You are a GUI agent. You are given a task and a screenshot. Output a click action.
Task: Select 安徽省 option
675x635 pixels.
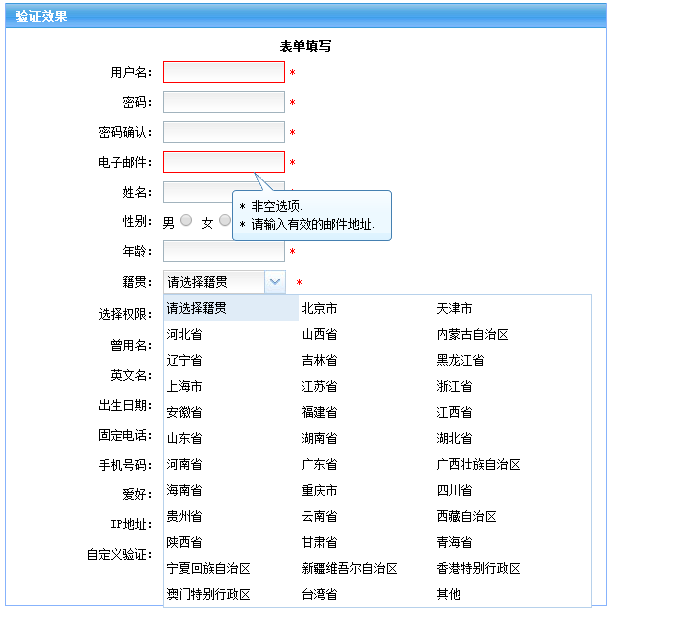[184, 412]
